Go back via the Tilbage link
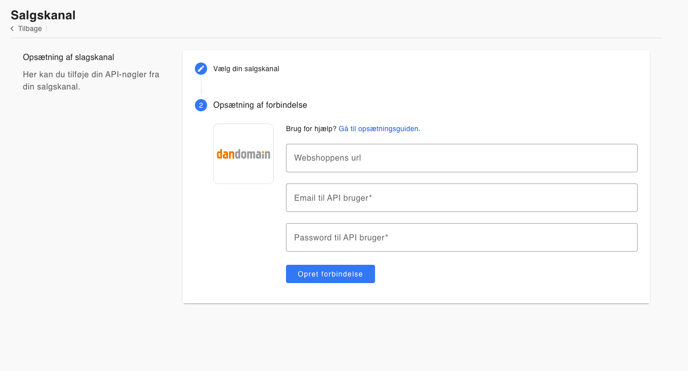The width and height of the screenshot is (688, 371). [x=30, y=29]
